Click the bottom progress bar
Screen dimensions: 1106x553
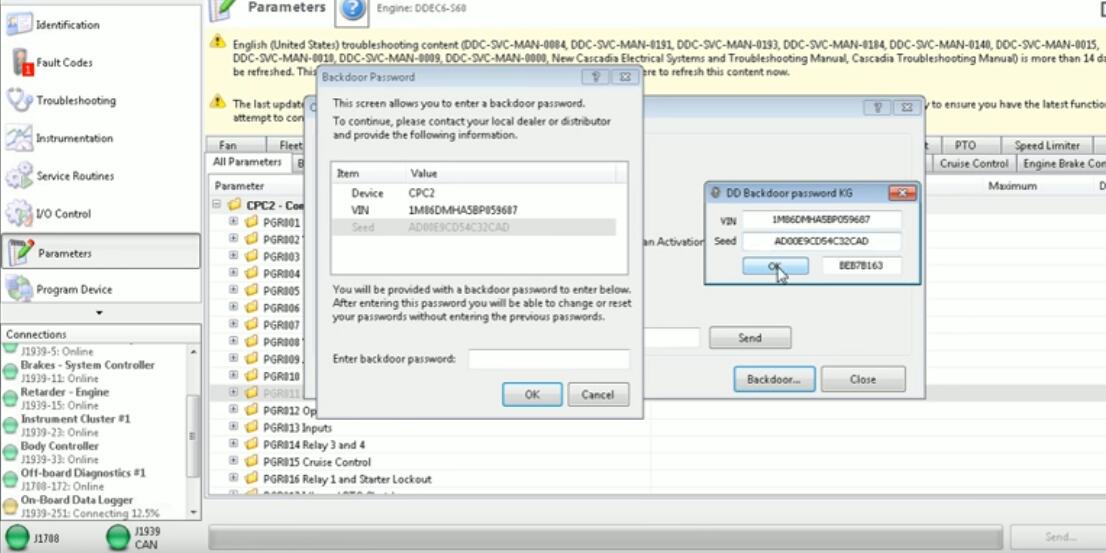pos(605,537)
